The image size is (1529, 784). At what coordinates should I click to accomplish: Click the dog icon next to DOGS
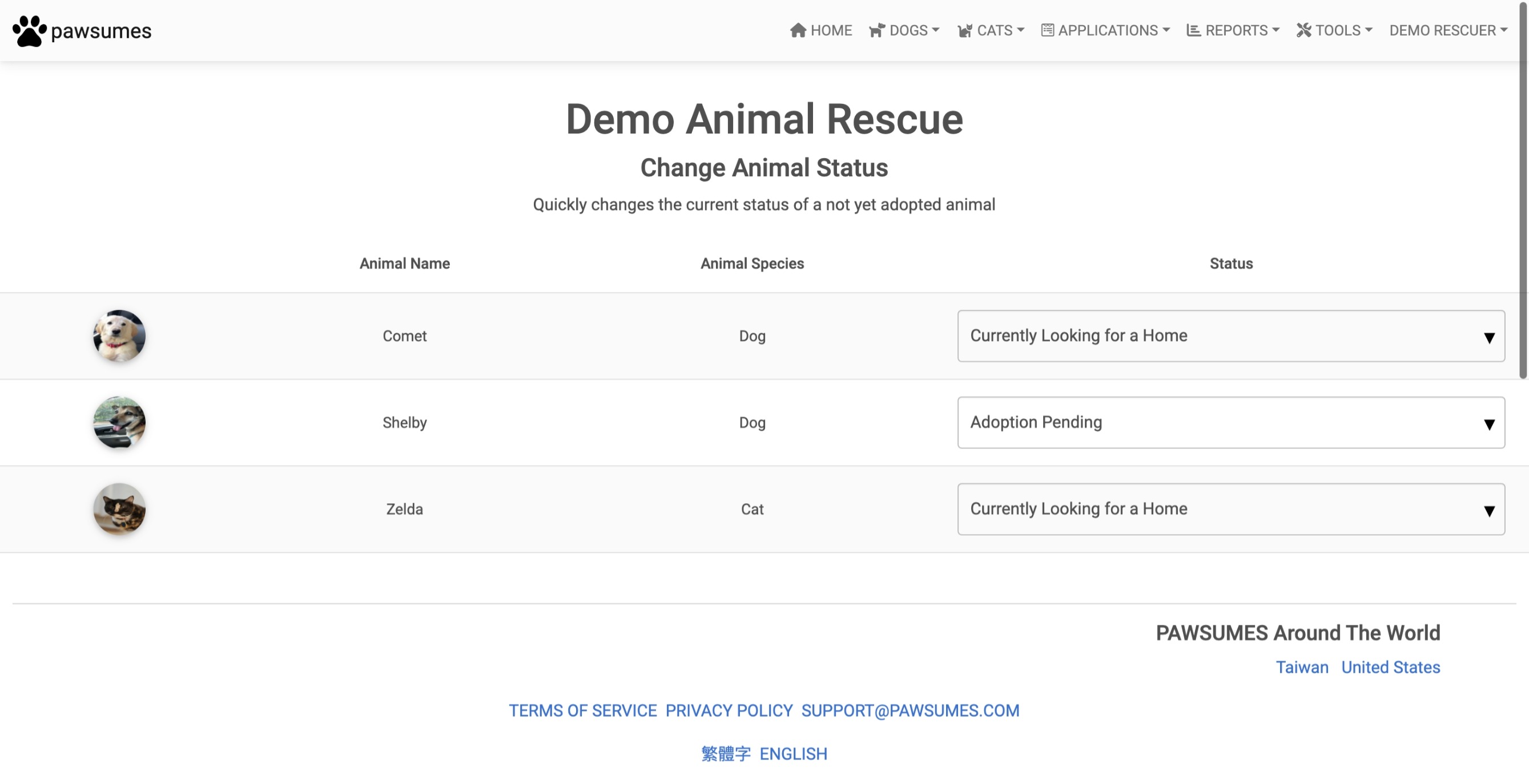876,30
